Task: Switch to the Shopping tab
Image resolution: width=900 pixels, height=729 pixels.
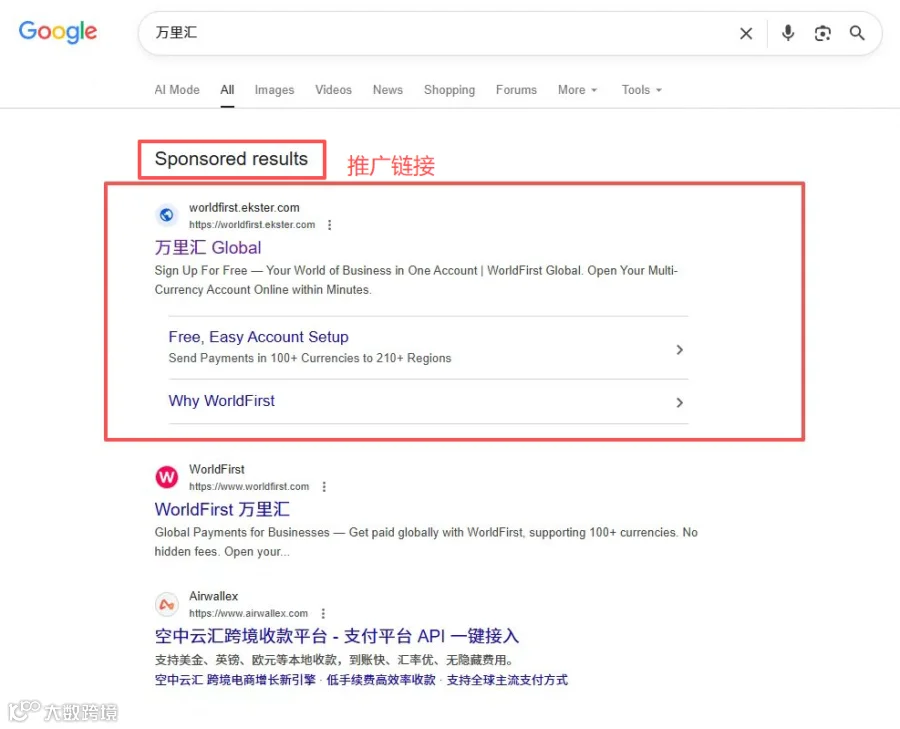Action: (449, 90)
